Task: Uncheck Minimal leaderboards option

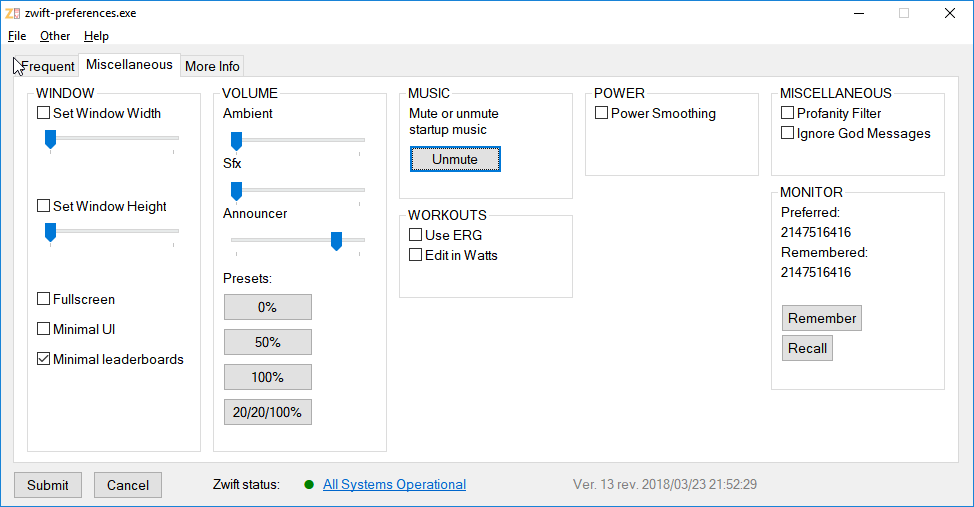Action: (43, 359)
